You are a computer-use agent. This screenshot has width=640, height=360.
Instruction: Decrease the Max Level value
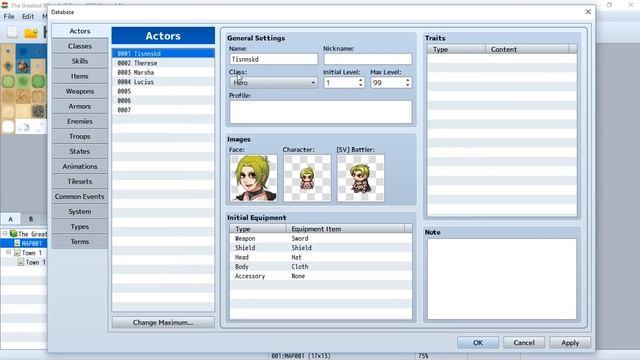point(407,85)
